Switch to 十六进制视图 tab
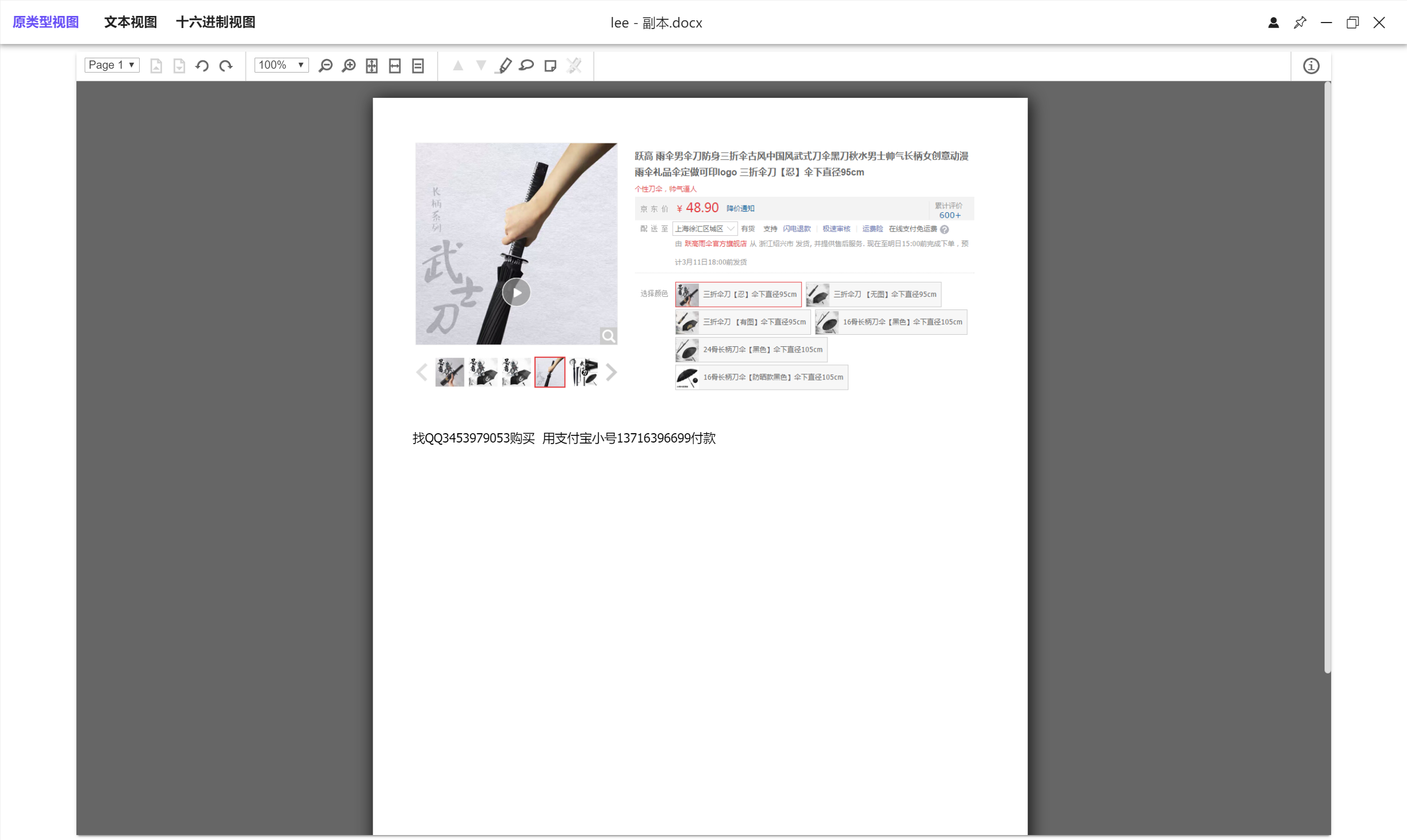Image resolution: width=1407 pixels, height=840 pixels. (216, 22)
